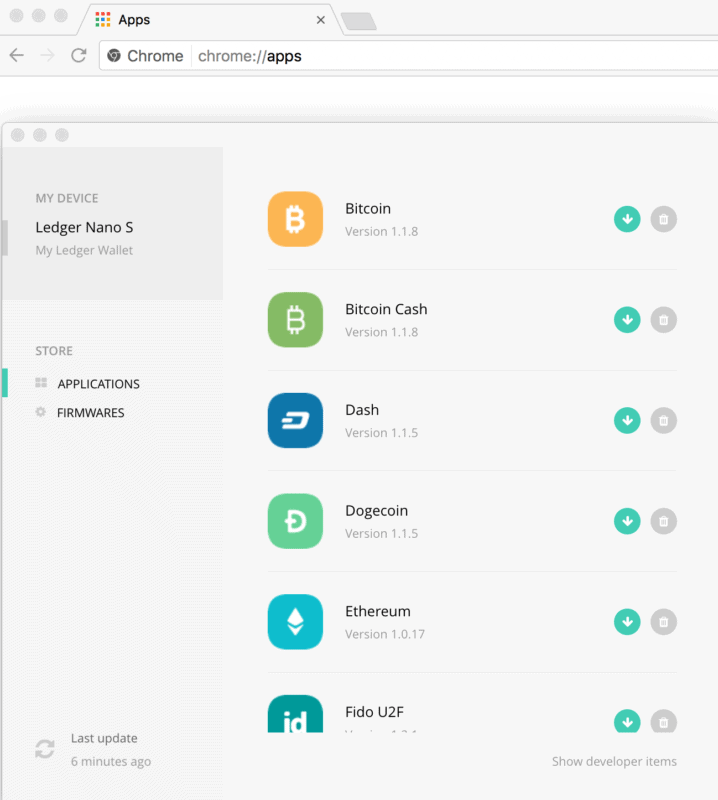Screen dimensions: 718x800
Task: Click the Dash app name
Action: pos(362,410)
